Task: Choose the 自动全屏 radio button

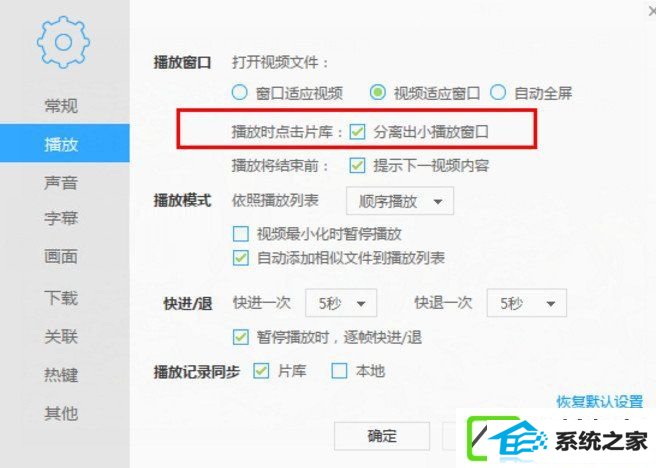Action: (498, 92)
